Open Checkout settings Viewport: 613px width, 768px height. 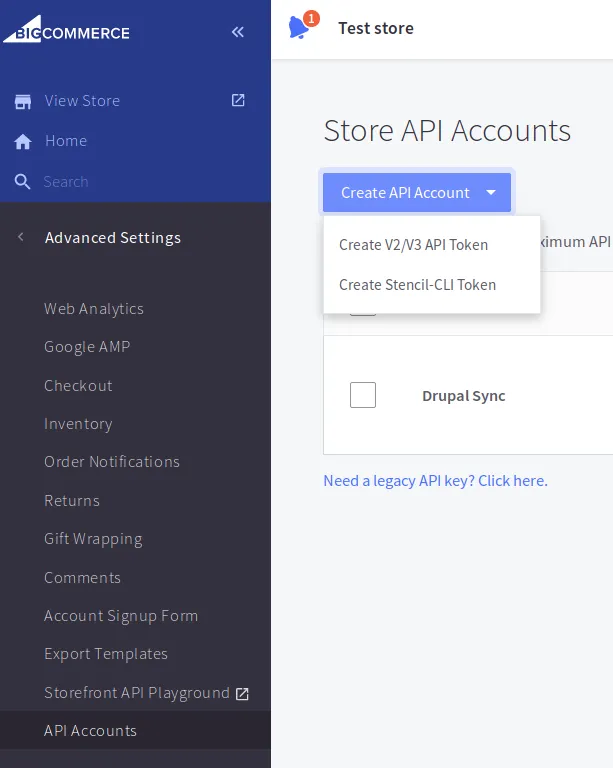(78, 386)
